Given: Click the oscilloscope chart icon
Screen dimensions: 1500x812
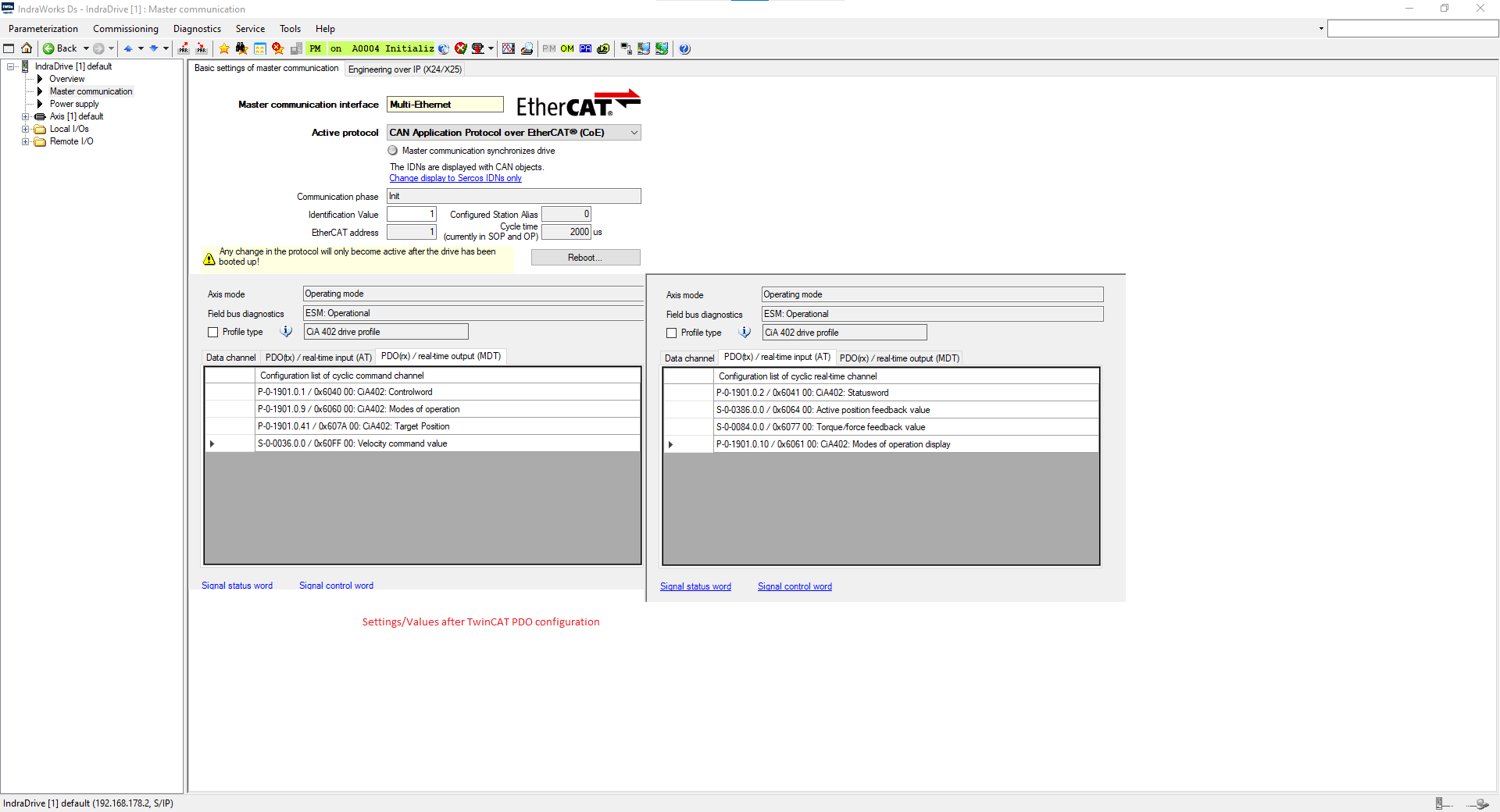Looking at the screenshot, I should coord(509,48).
